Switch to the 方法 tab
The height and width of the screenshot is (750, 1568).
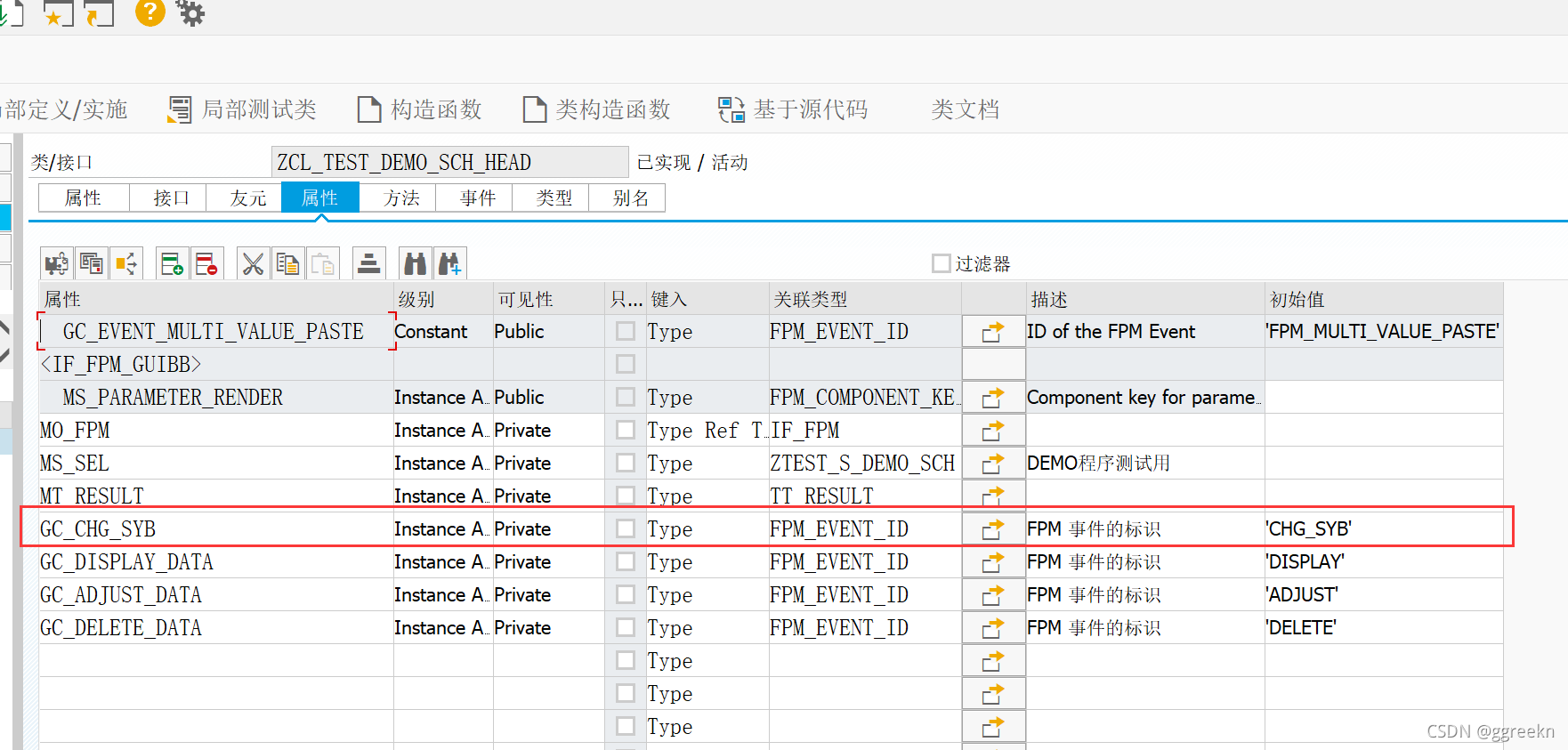tap(398, 198)
